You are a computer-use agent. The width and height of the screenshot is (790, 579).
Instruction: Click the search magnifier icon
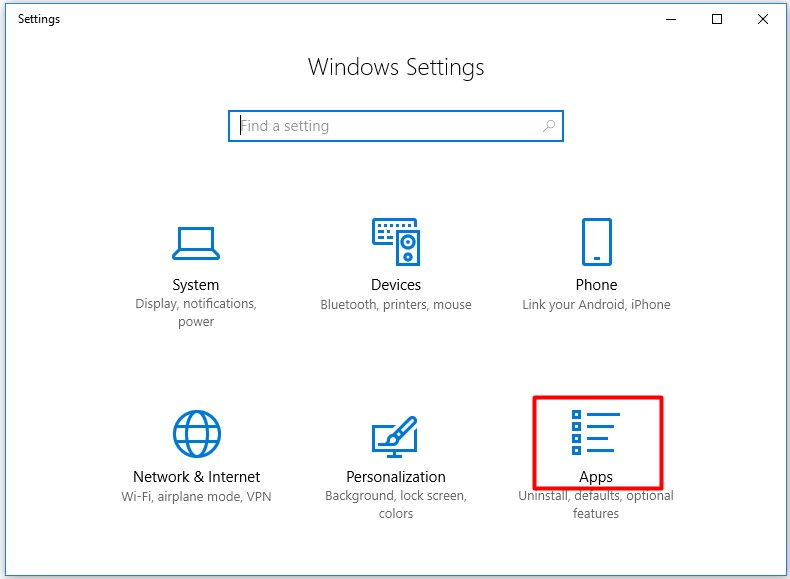(549, 125)
